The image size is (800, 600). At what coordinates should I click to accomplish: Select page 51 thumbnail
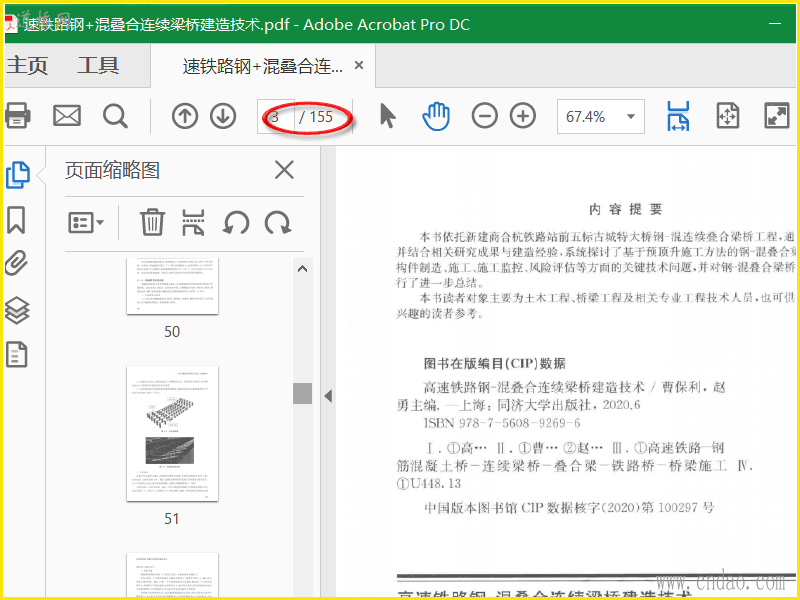click(x=172, y=433)
